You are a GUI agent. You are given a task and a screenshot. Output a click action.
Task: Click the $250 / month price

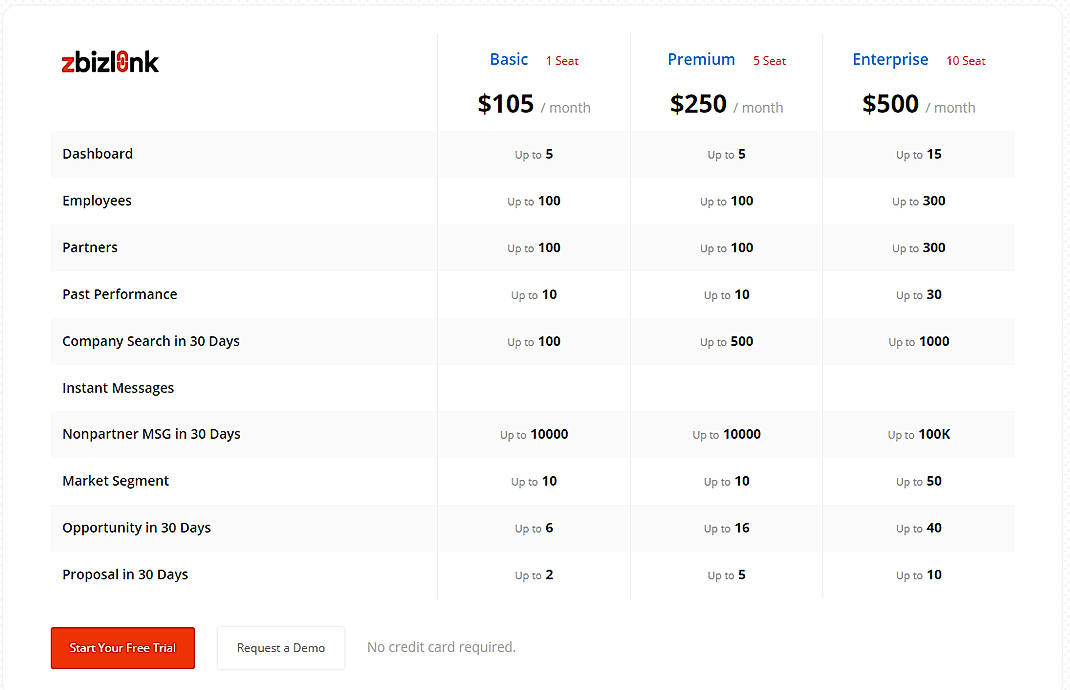pos(726,104)
